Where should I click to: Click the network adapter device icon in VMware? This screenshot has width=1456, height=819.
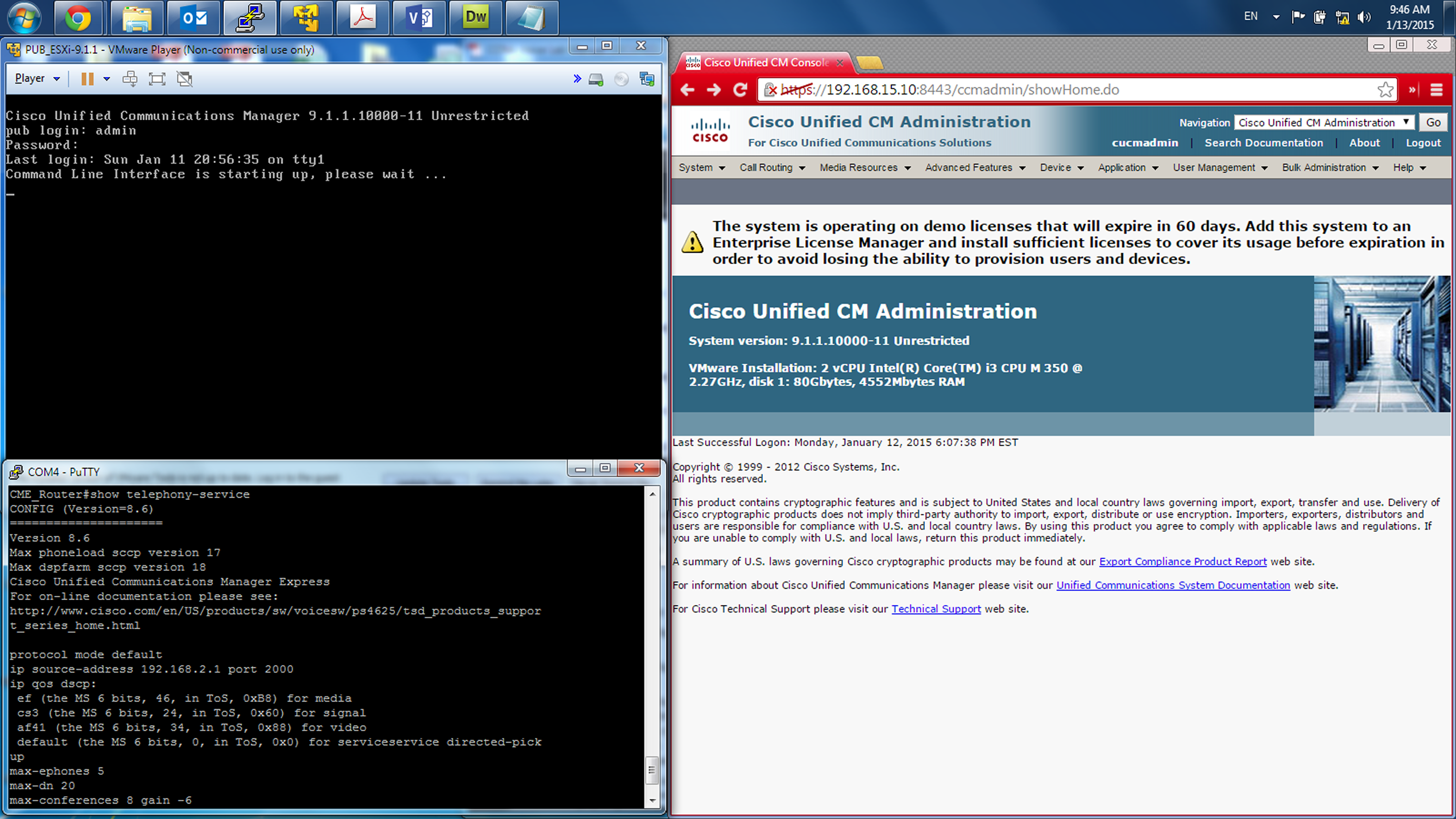pyautogui.click(x=647, y=79)
